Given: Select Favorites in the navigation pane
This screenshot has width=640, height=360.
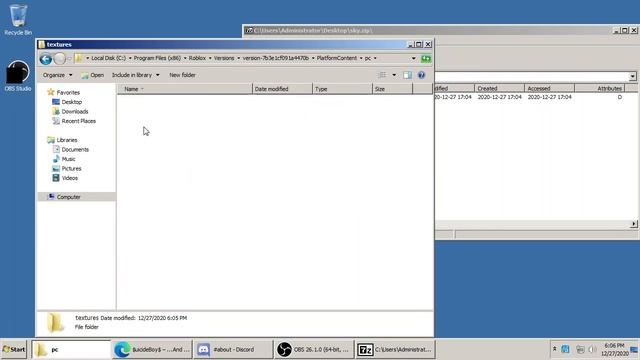Looking at the screenshot, I should 68,93.
